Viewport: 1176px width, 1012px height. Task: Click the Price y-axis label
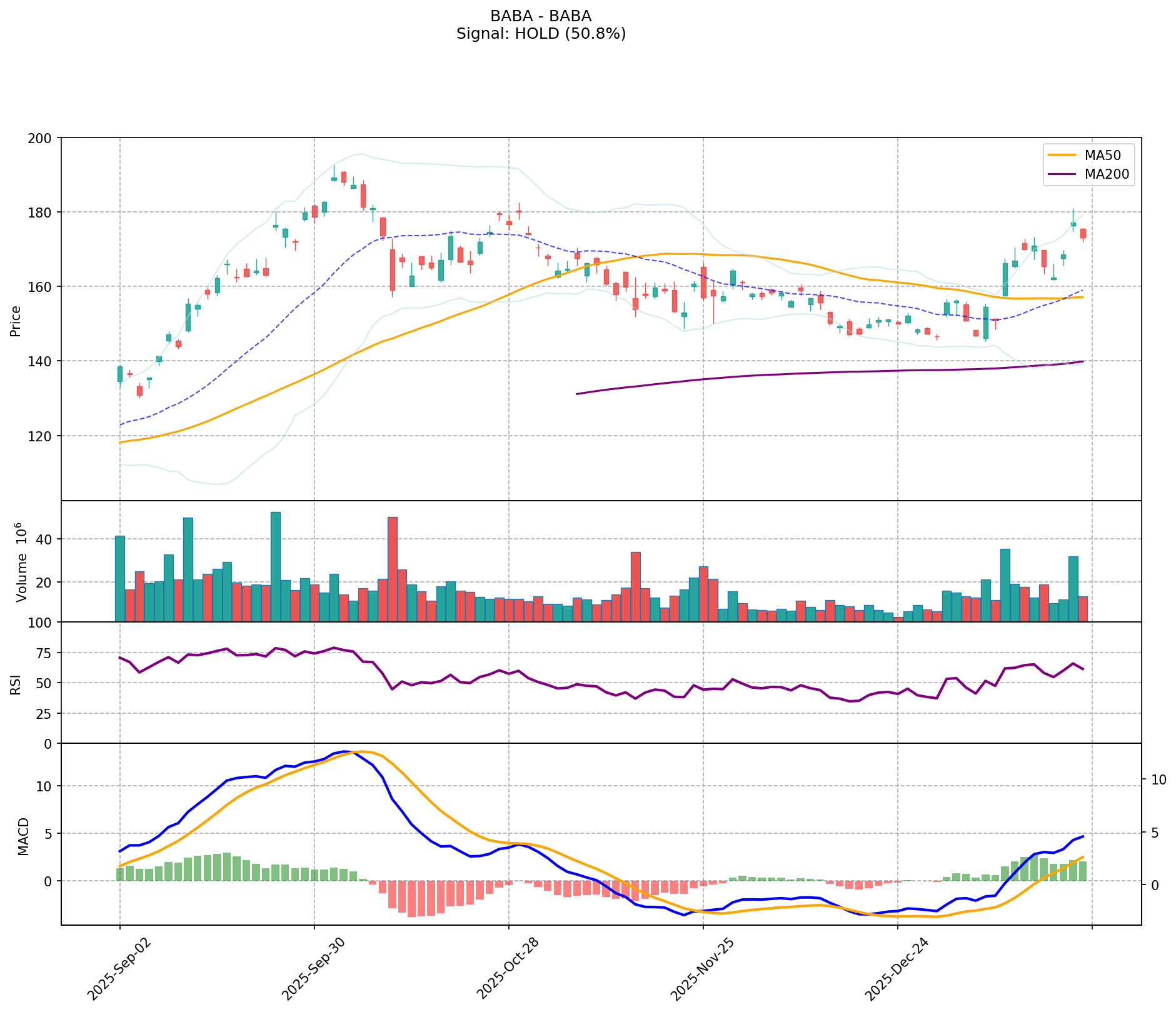pyautogui.click(x=16, y=321)
